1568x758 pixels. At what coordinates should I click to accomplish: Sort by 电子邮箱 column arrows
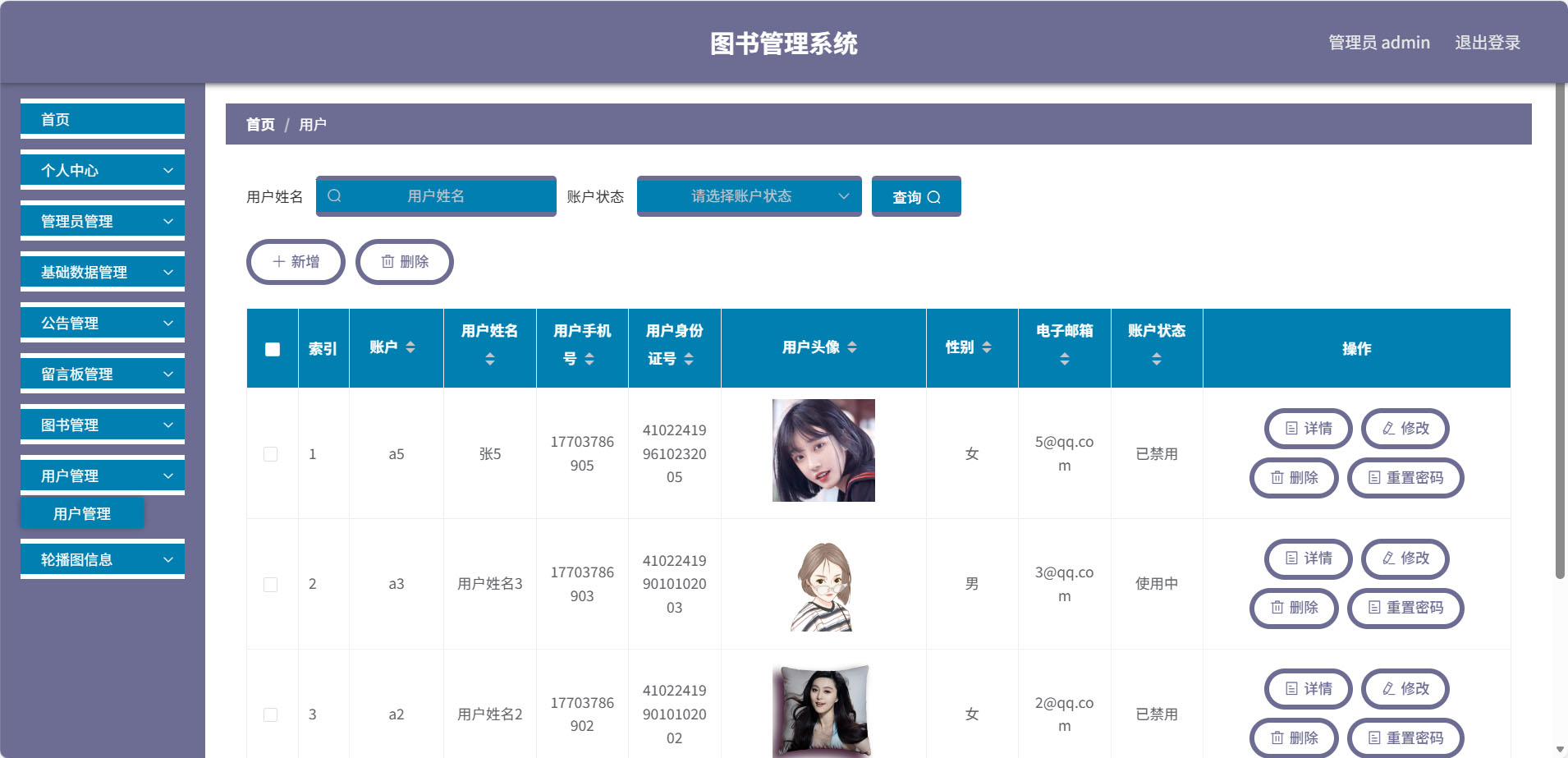pyautogui.click(x=1065, y=359)
